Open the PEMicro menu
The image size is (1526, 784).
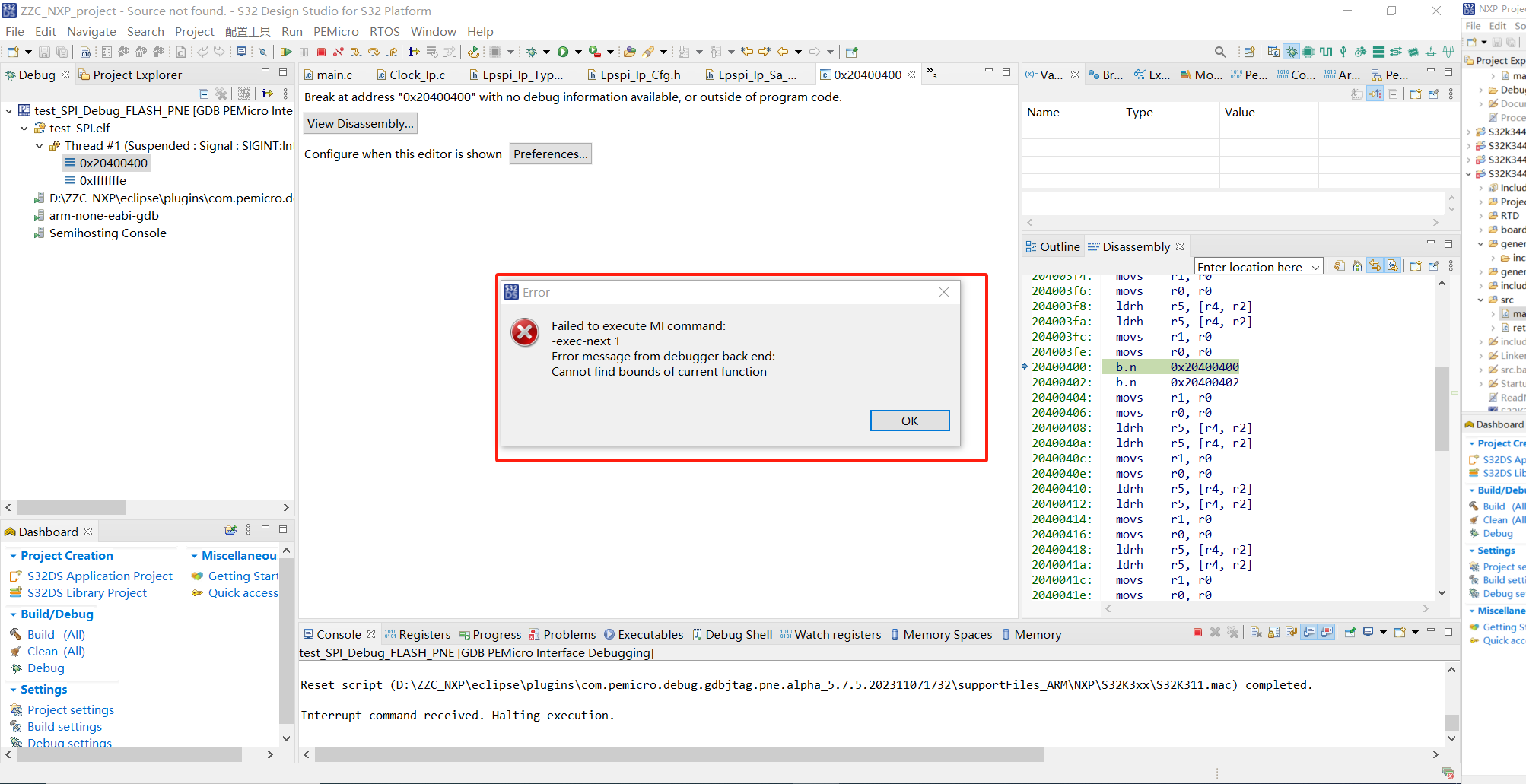pyautogui.click(x=335, y=31)
